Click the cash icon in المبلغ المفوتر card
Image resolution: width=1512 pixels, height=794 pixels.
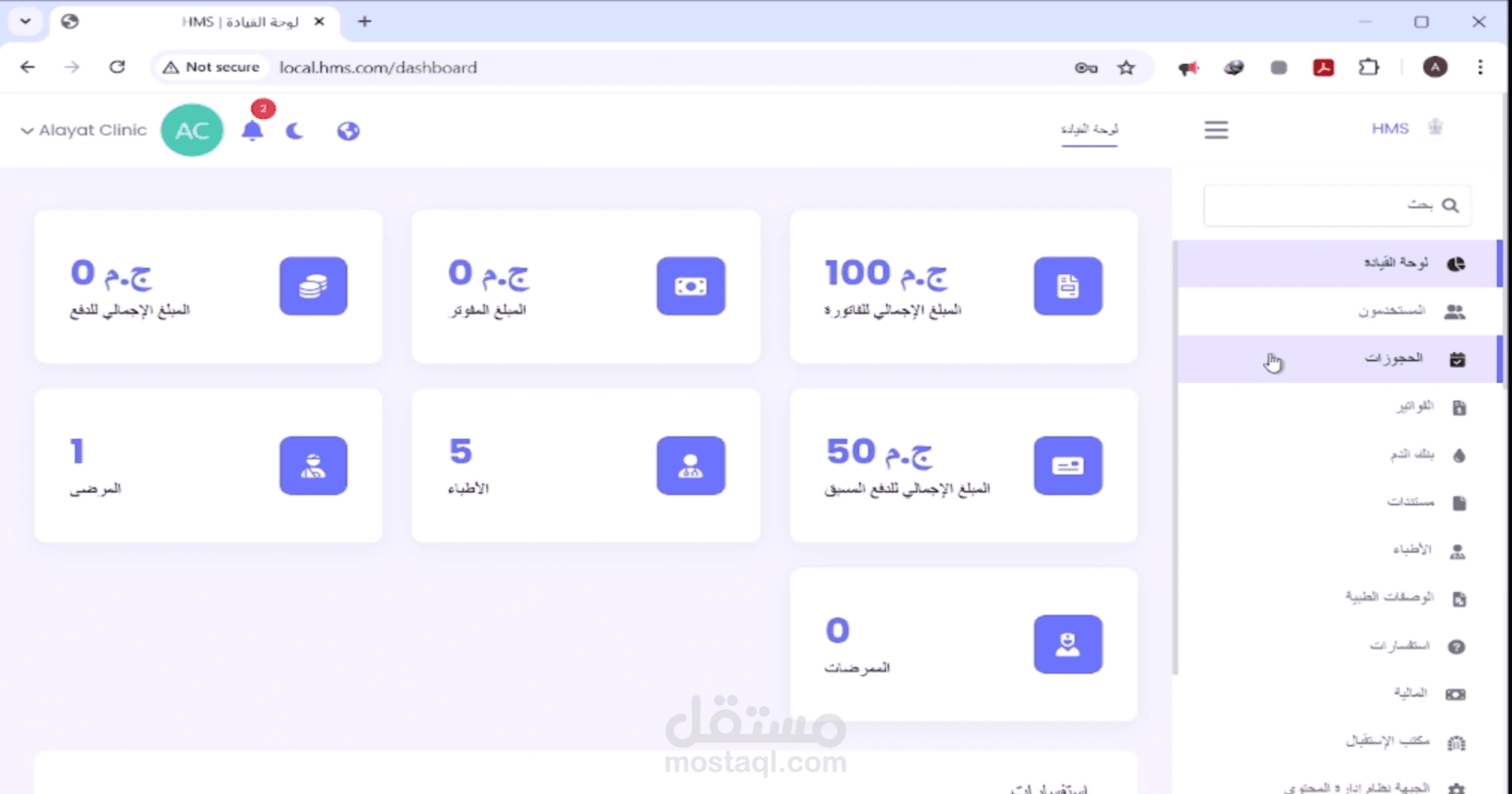coord(691,286)
